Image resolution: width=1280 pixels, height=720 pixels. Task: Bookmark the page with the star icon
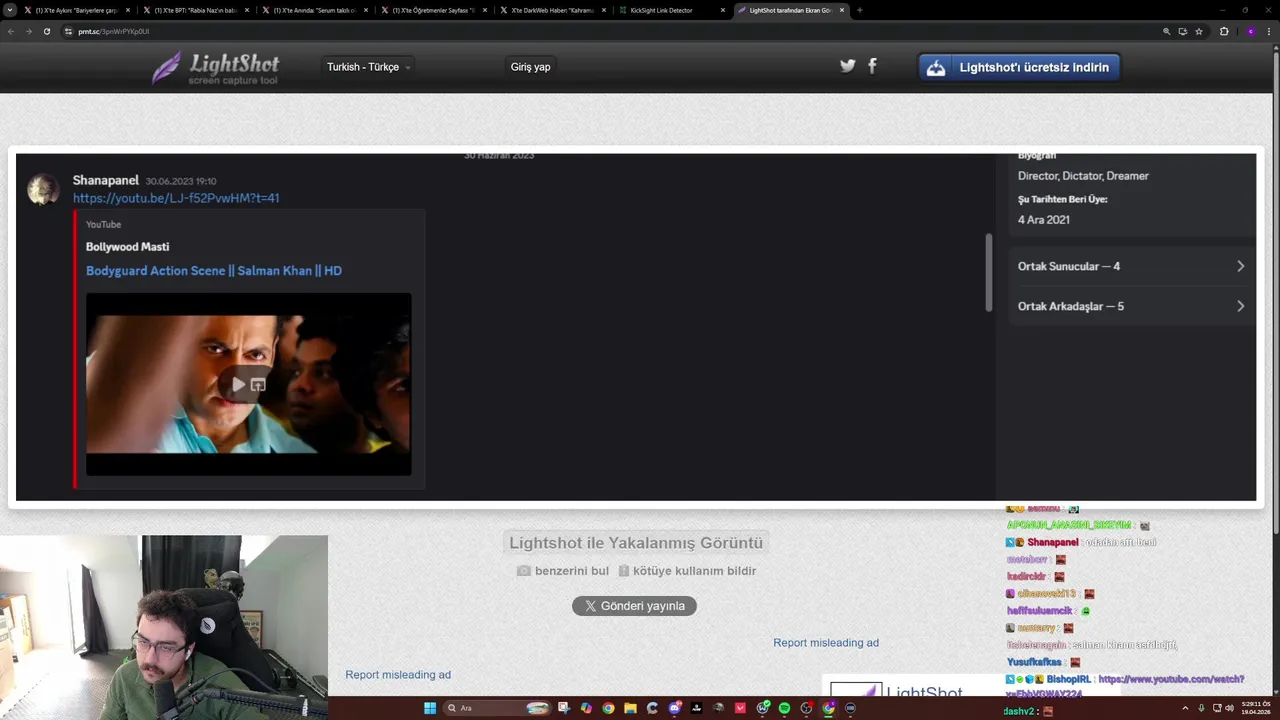(x=1199, y=31)
